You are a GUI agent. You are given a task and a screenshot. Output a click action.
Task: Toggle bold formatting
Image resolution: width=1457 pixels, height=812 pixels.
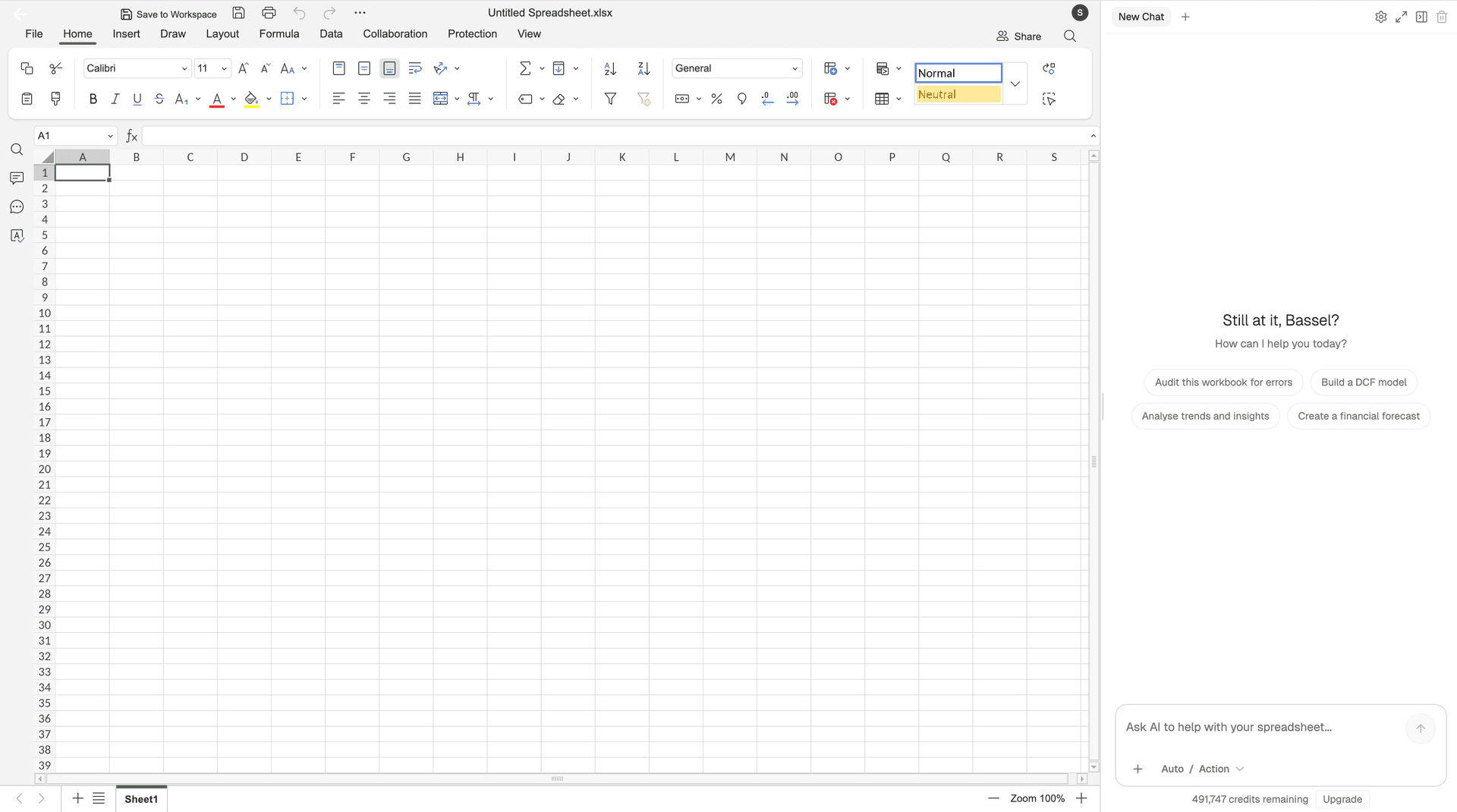pos(93,99)
